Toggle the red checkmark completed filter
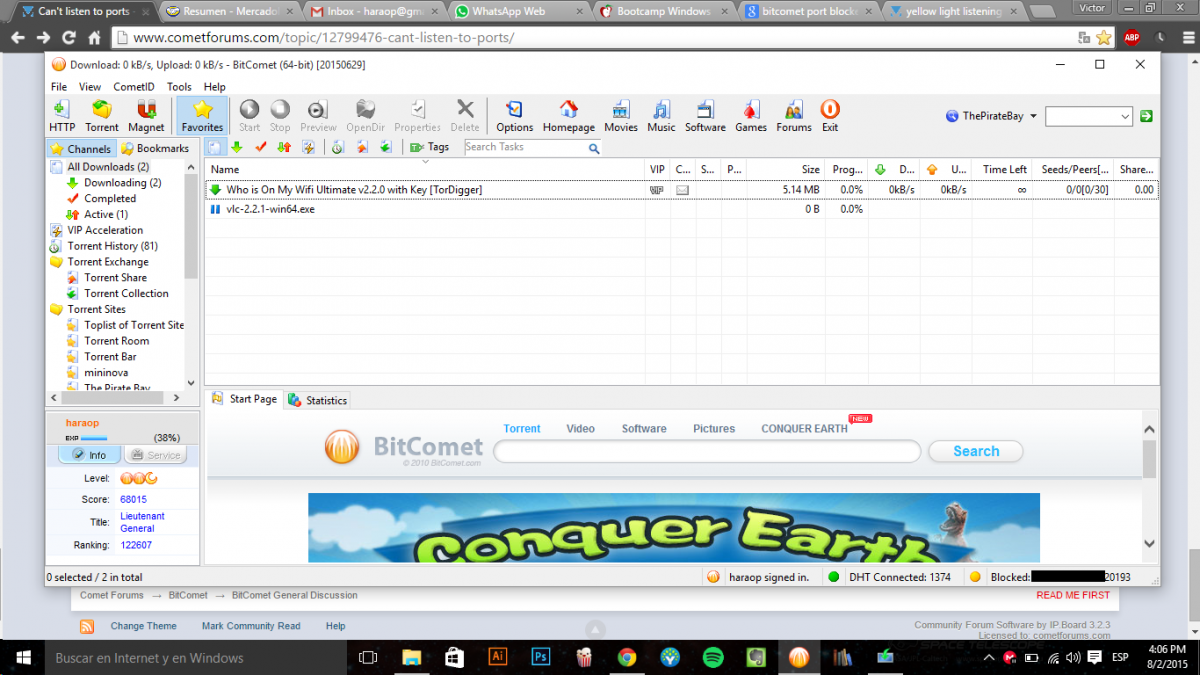Image resolution: width=1200 pixels, height=675 pixels. click(261, 147)
